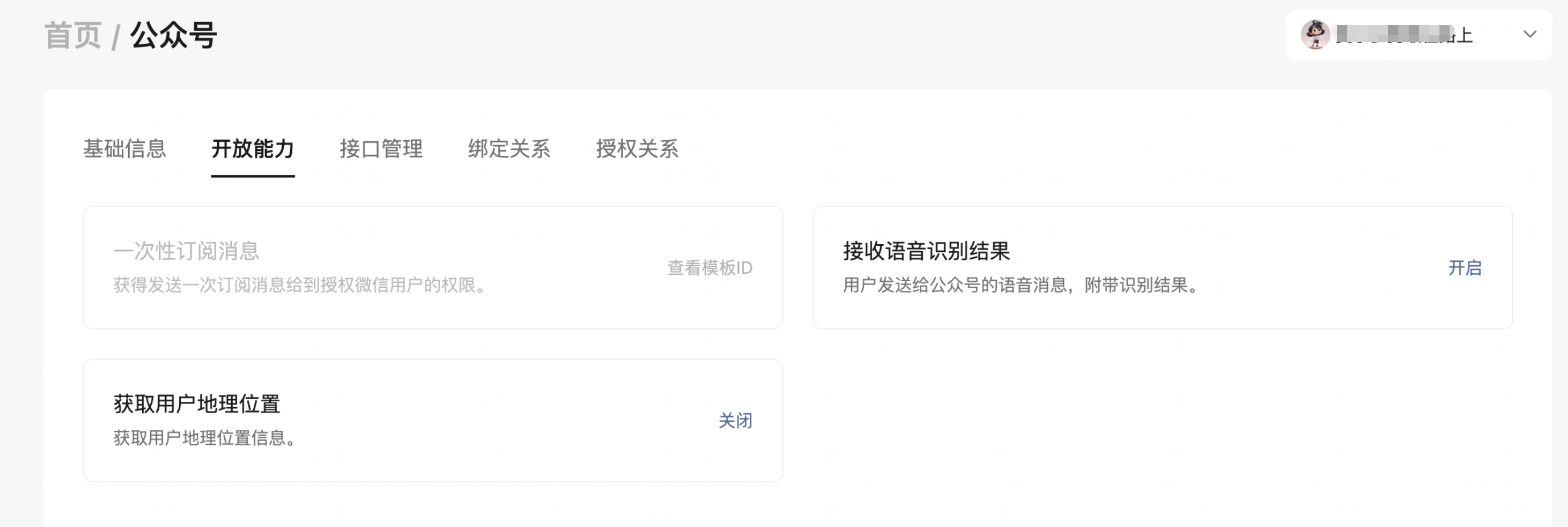Click the 获取用户地理位置 card title
The image size is (1568, 527).
[x=197, y=404]
